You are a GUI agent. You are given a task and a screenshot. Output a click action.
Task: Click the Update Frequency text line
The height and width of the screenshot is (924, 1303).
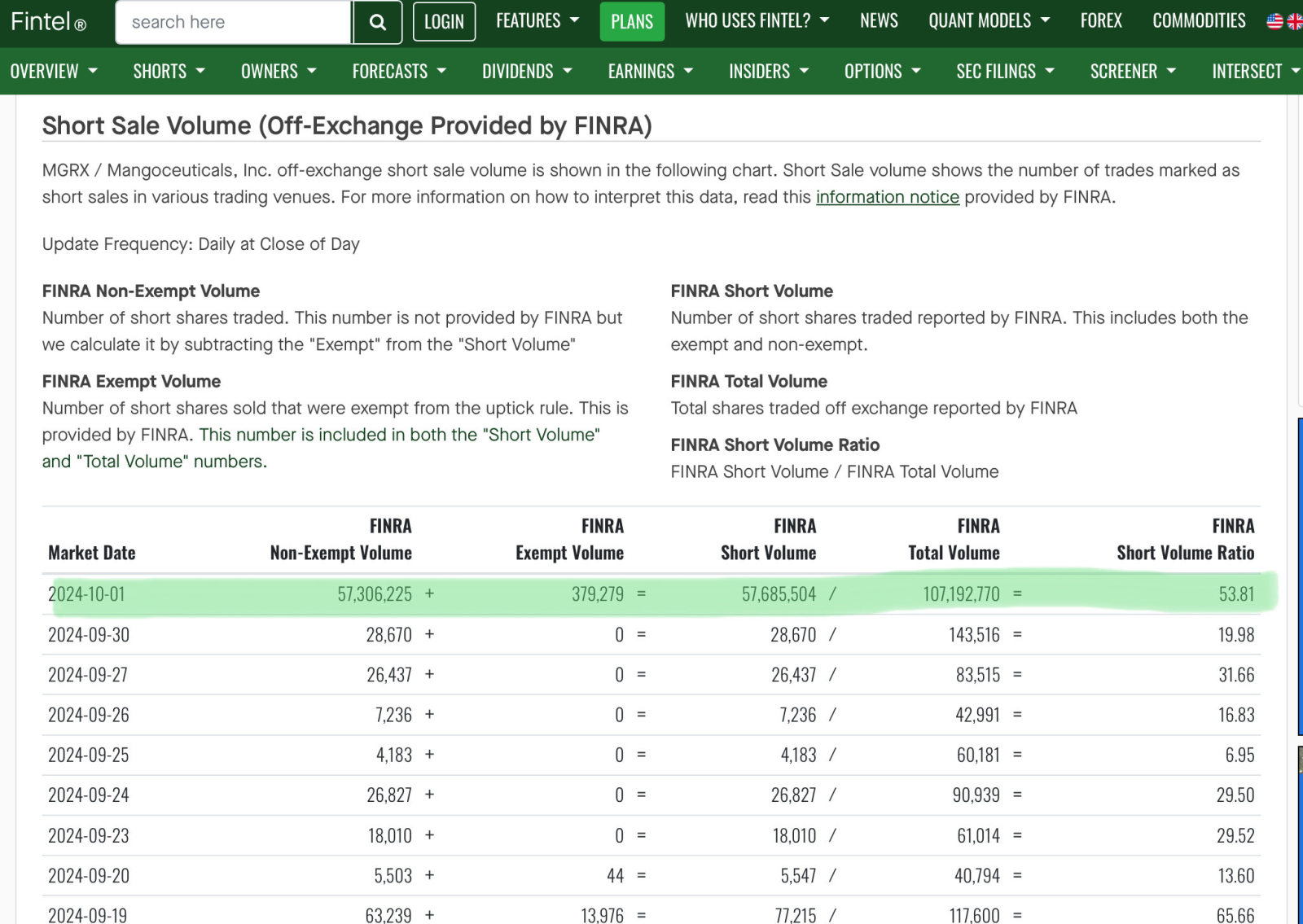click(200, 244)
